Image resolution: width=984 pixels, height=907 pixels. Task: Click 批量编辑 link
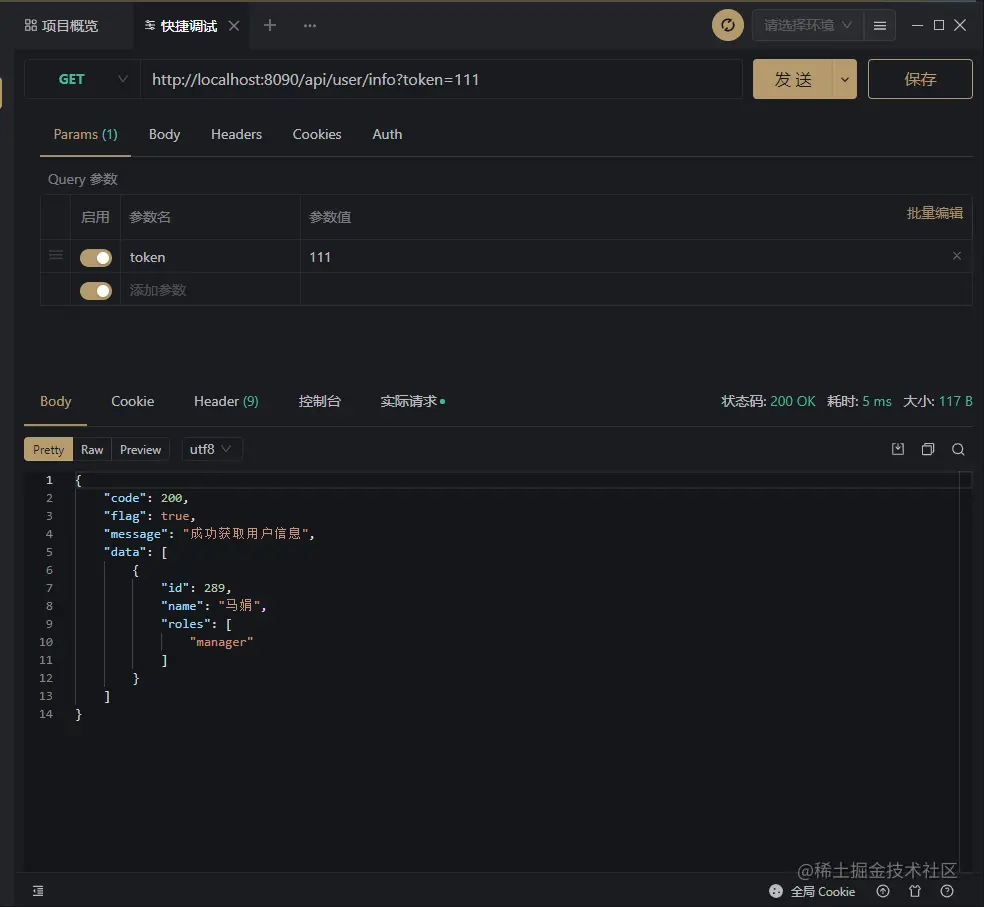(934, 213)
